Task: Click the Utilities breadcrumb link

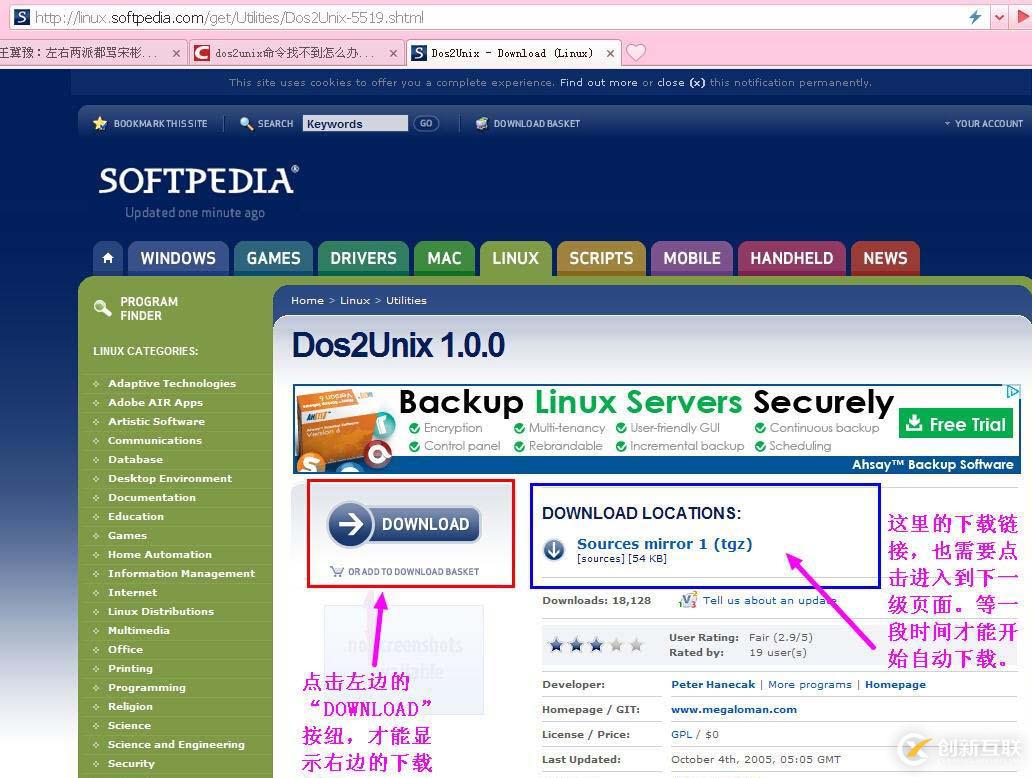Action: coord(406,300)
